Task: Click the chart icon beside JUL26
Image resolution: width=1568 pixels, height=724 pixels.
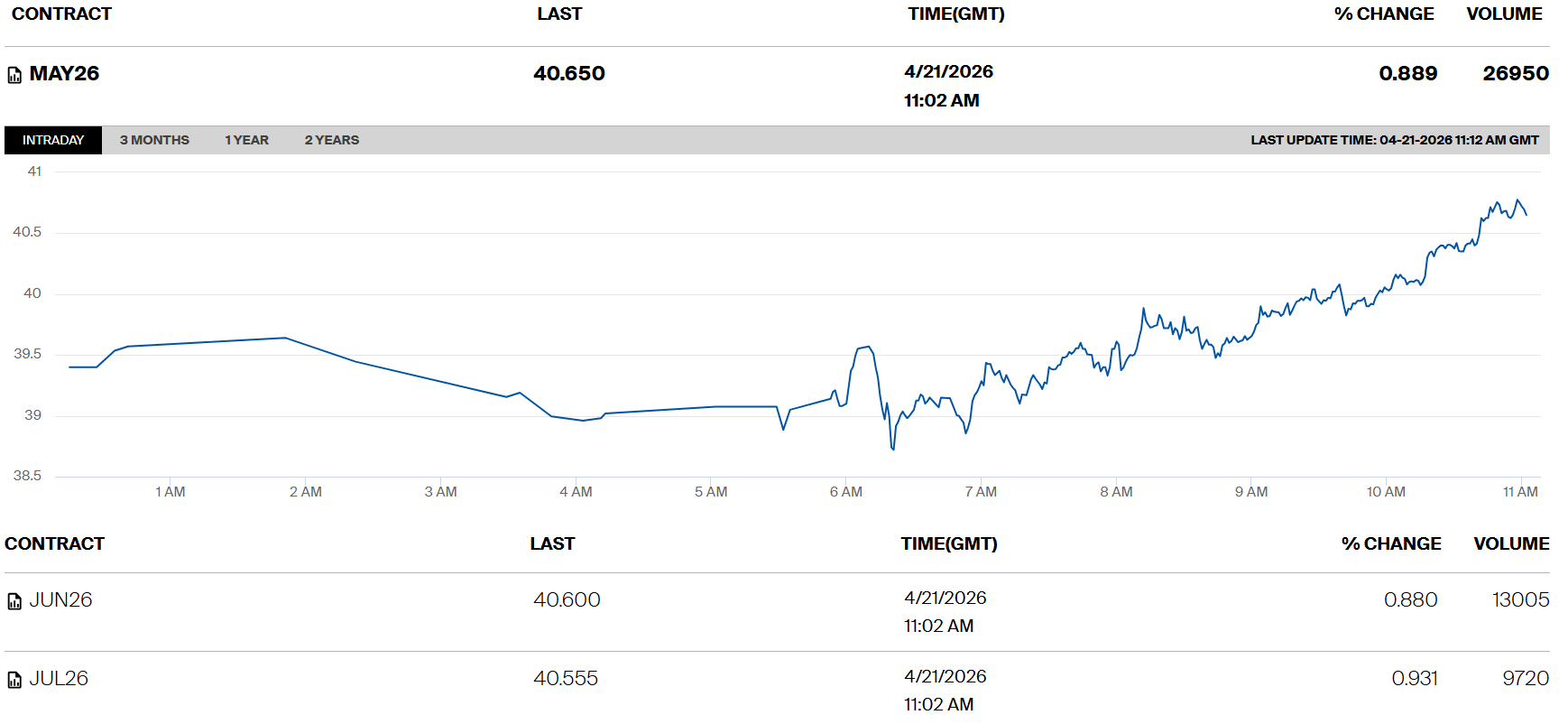Action: point(14,680)
